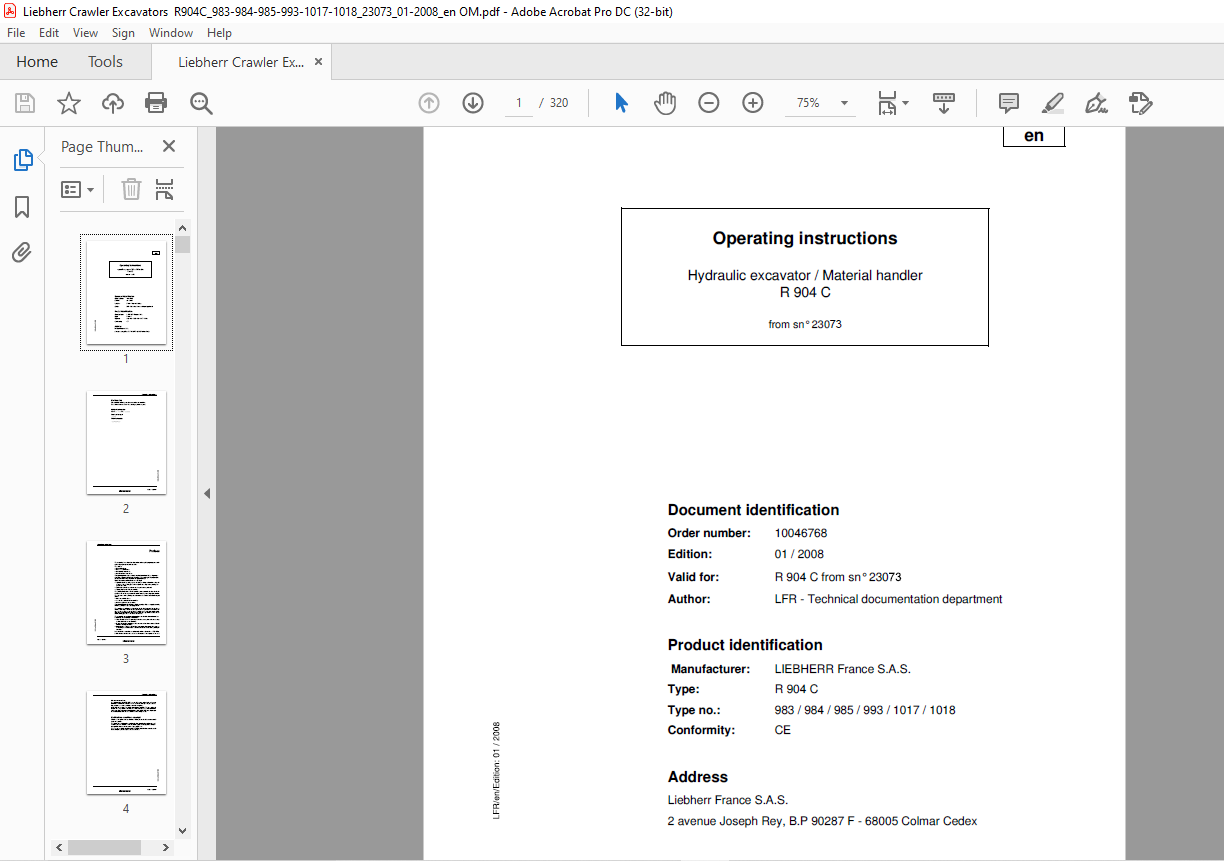Switch to the Tools tab
Screen dimensions: 1224x861
point(105,62)
